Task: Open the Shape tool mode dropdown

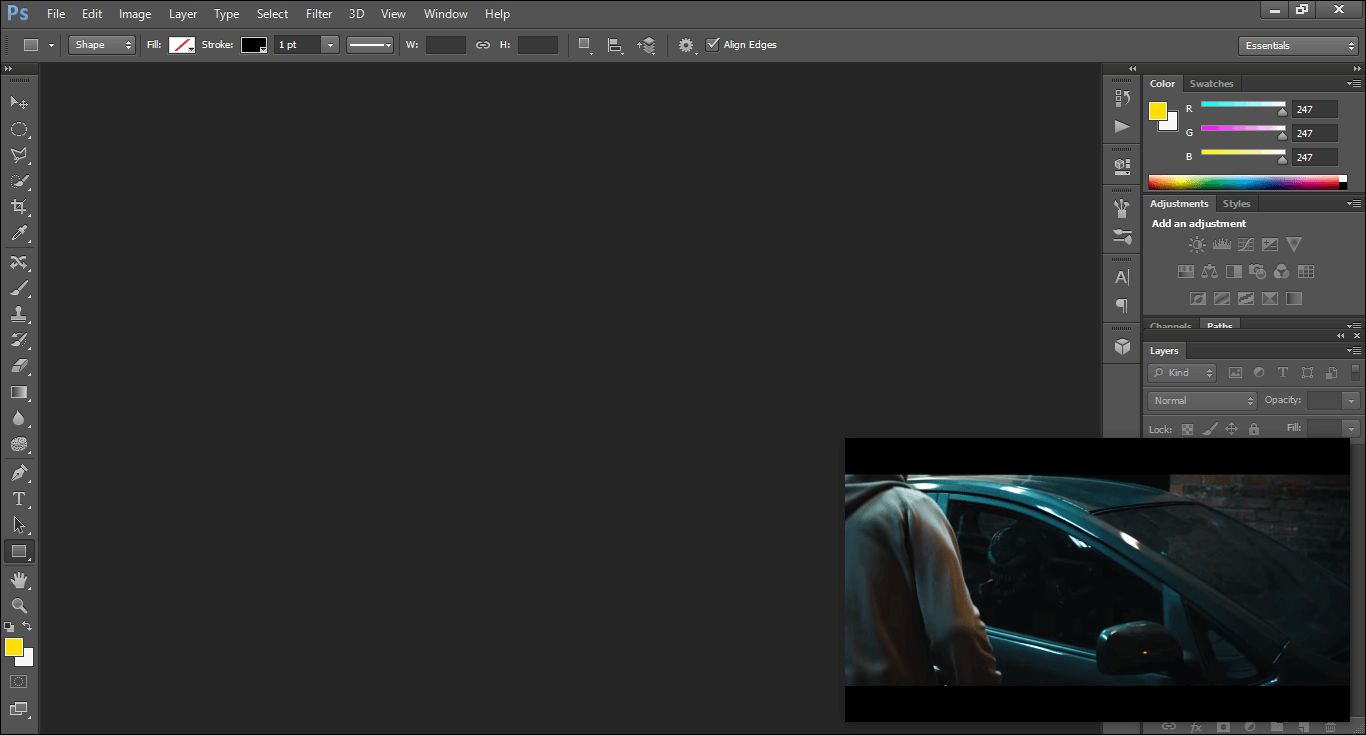Action: pos(102,45)
